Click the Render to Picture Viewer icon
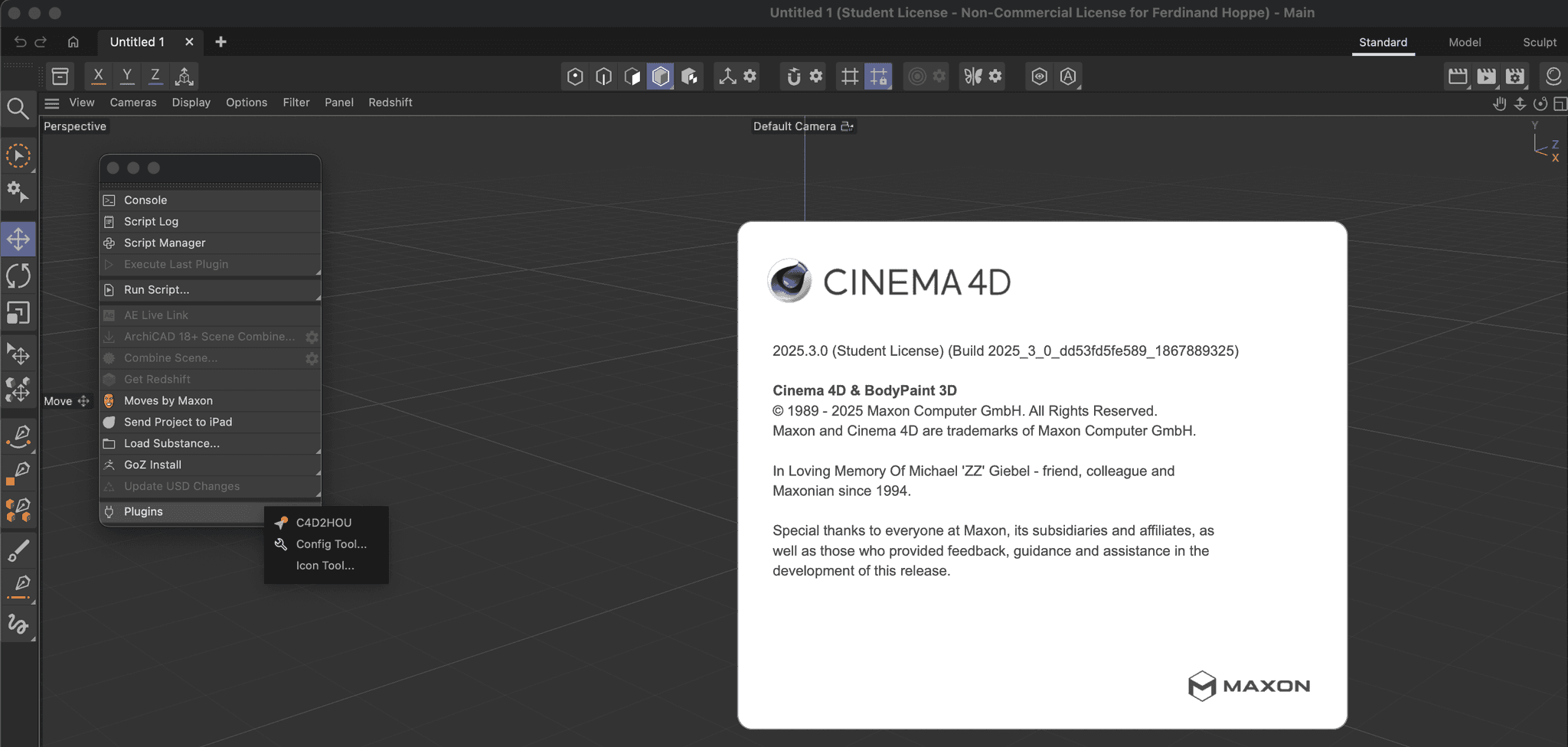 [1488, 77]
